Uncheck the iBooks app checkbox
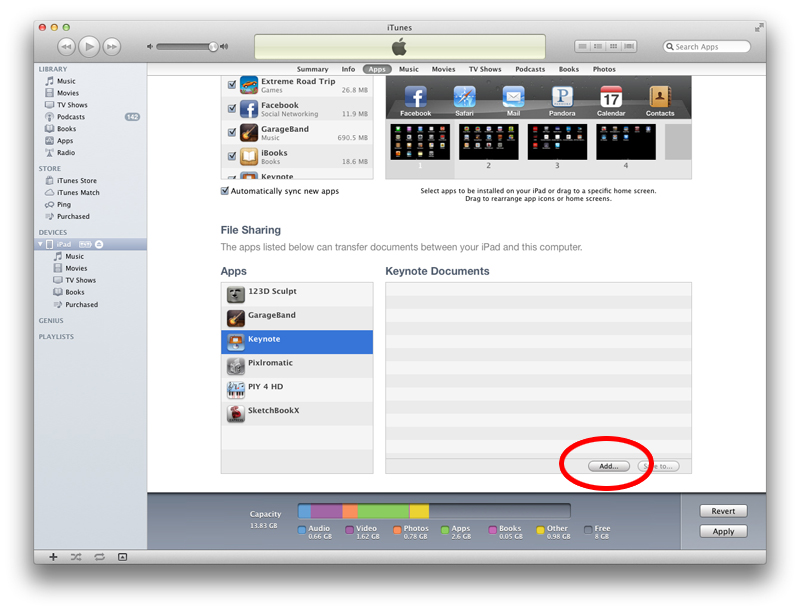This screenshot has width=800, height=611. [232, 156]
